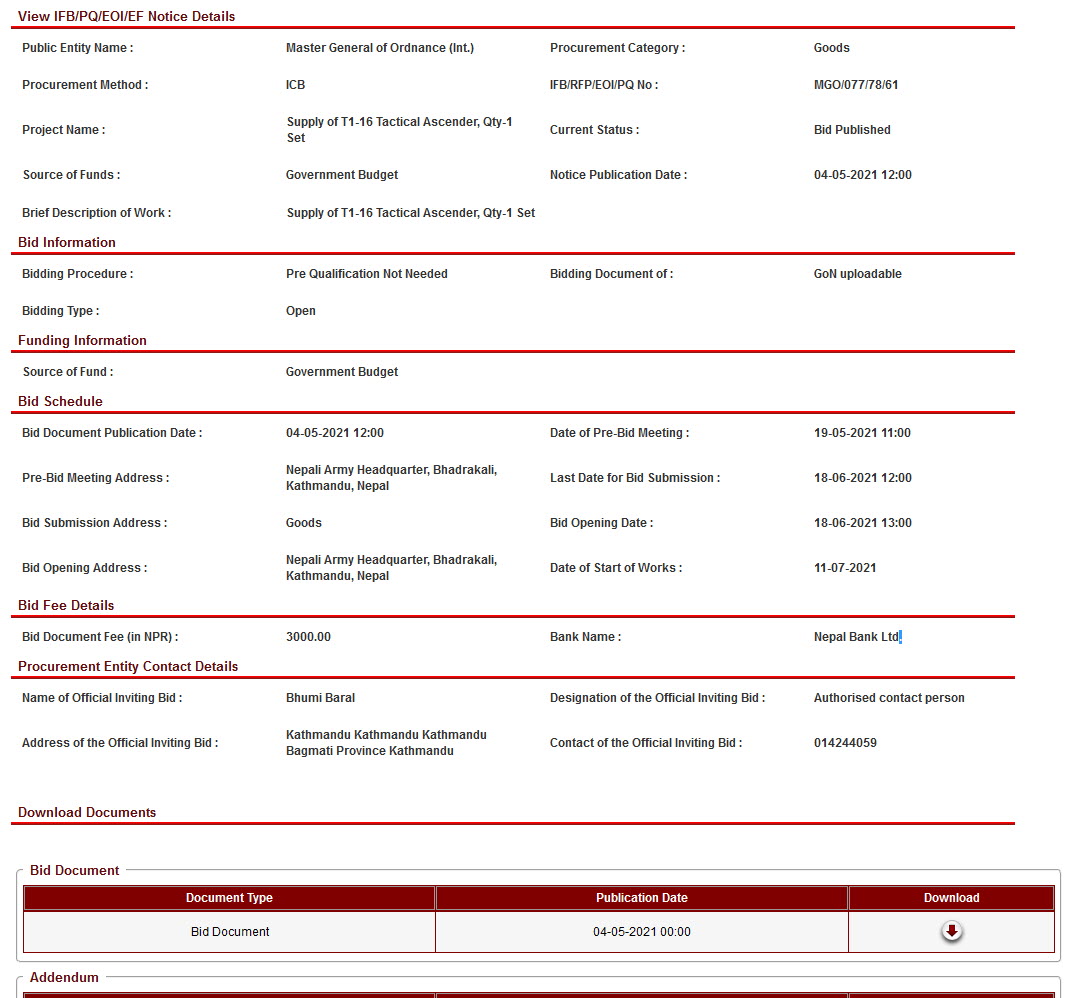Click the Bid Fee Details heading

click(x=66, y=605)
